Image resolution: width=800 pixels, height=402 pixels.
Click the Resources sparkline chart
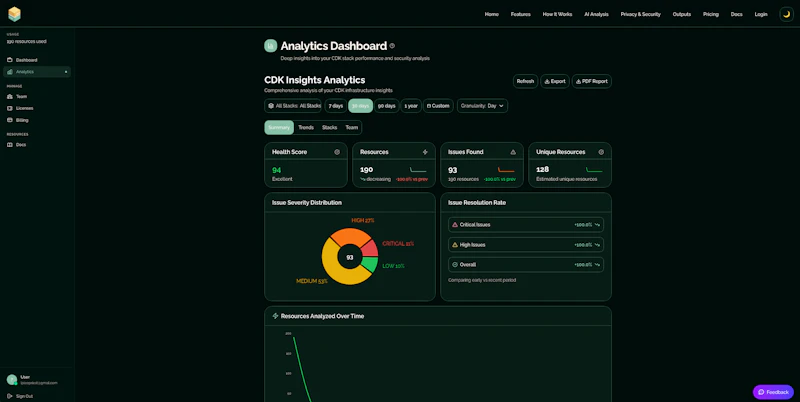(x=418, y=169)
